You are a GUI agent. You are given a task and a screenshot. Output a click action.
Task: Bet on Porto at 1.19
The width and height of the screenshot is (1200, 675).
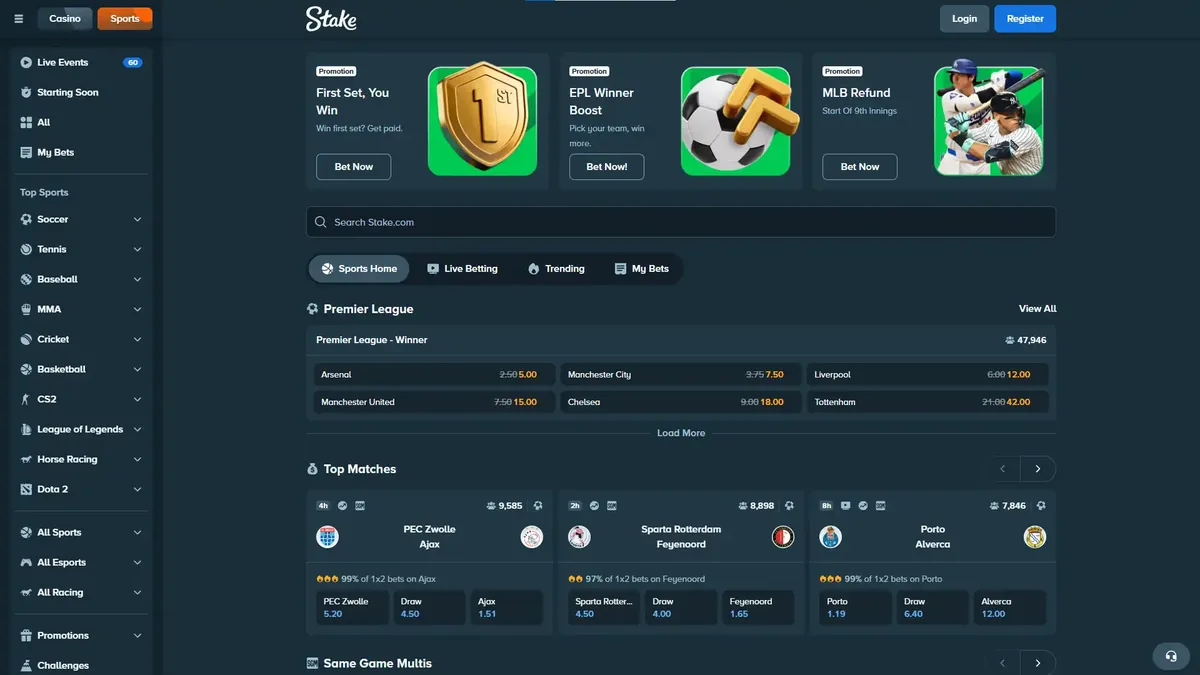(854, 608)
